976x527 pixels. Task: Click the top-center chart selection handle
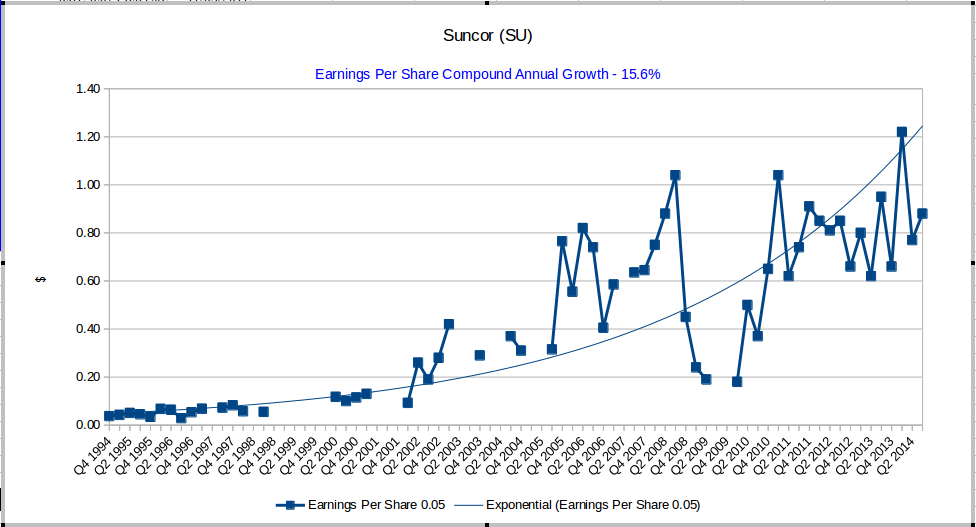(x=487, y=2)
